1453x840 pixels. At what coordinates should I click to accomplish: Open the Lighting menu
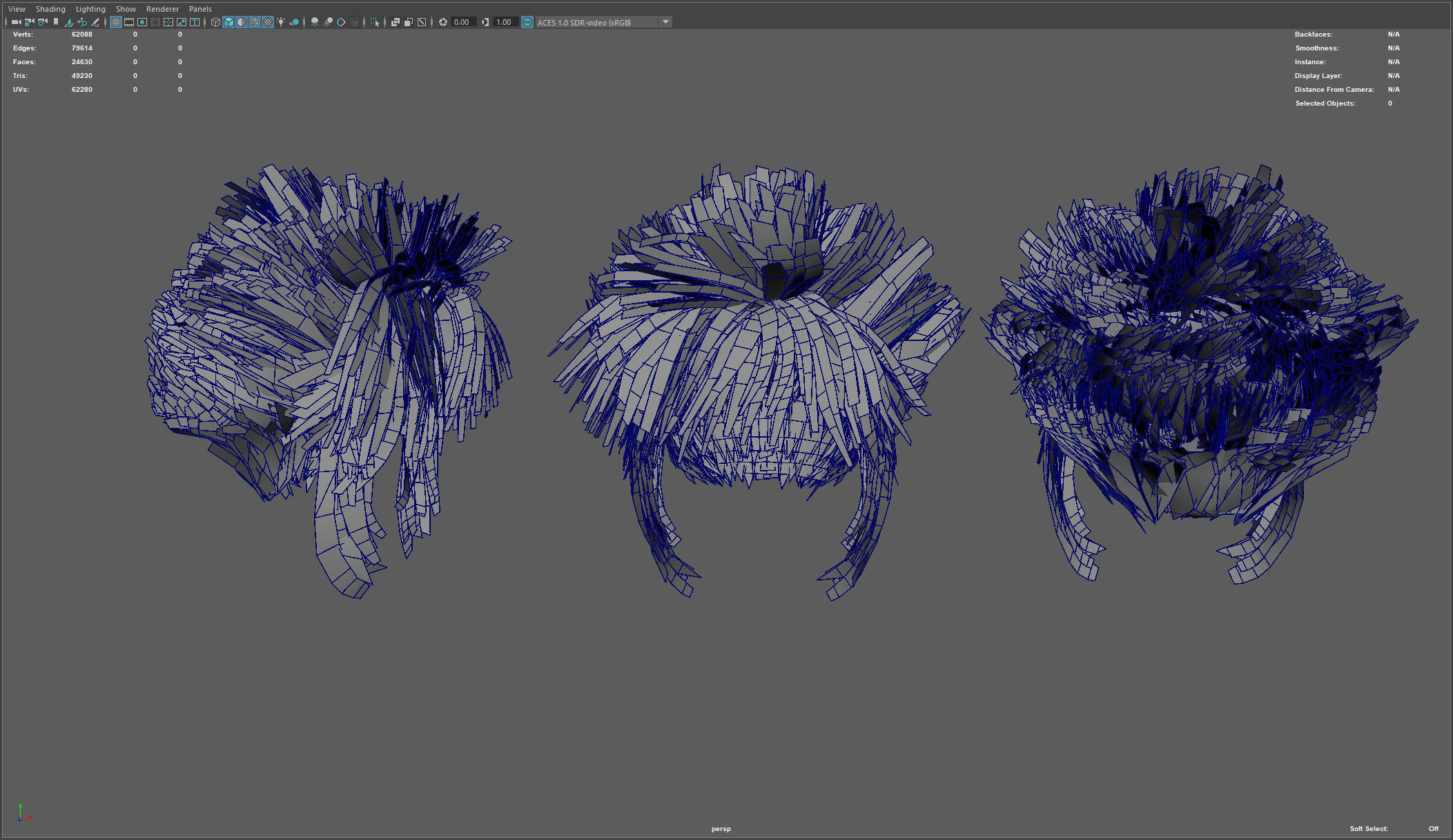[x=90, y=9]
